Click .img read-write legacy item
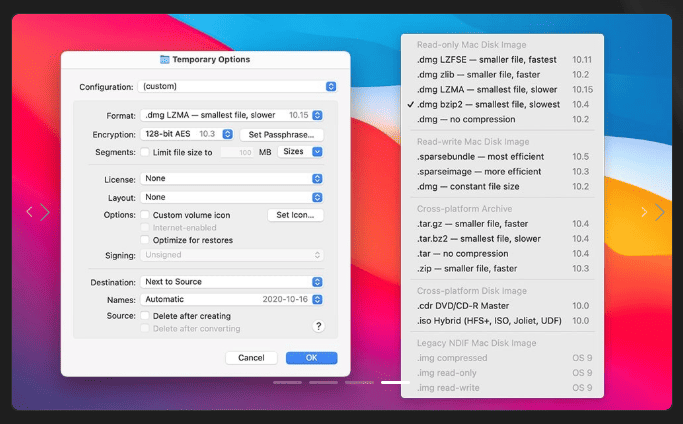The width and height of the screenshot is (683, 424). 502,387
